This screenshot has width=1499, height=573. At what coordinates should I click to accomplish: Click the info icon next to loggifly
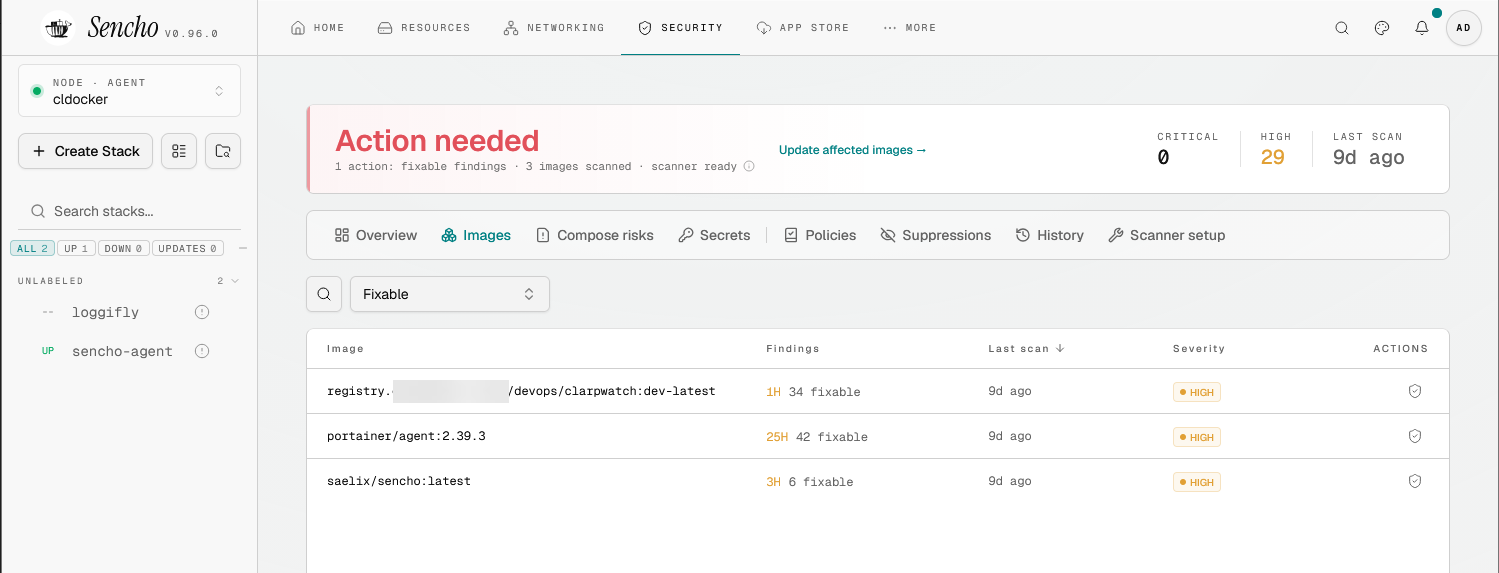click(x=202, y=312)
